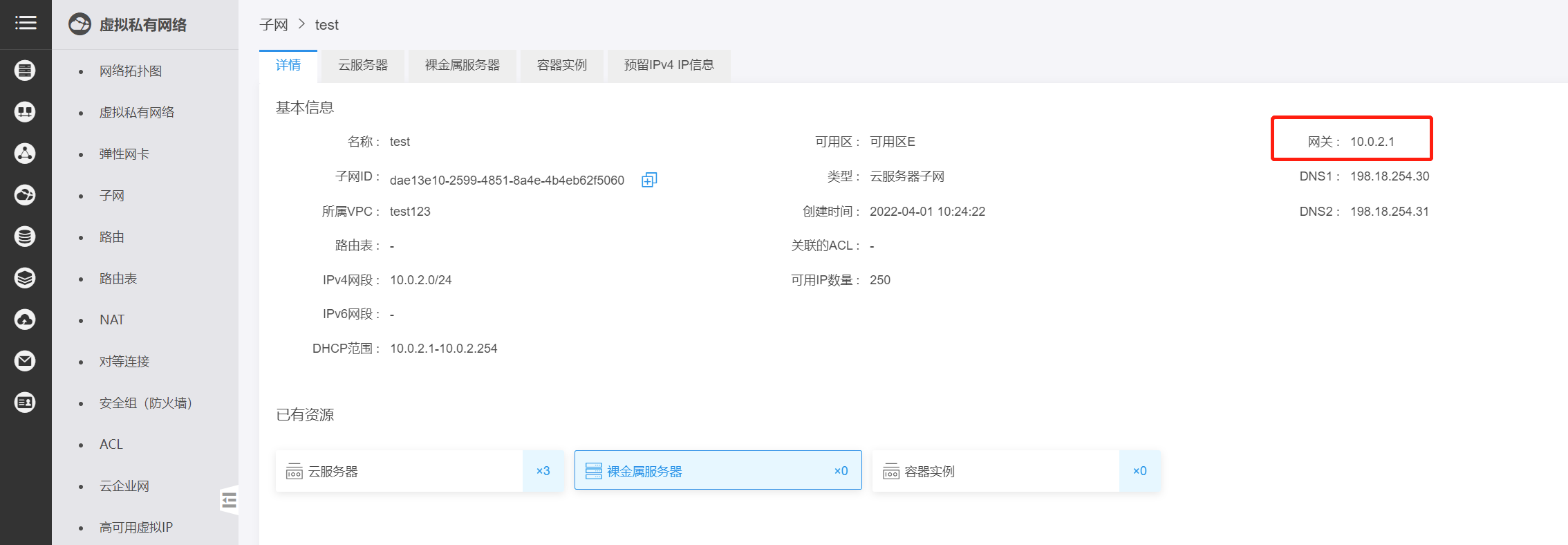Switch to the 裸金属服务器 tab
This screenshot has width=1568, height=545.
click(462, 65)
